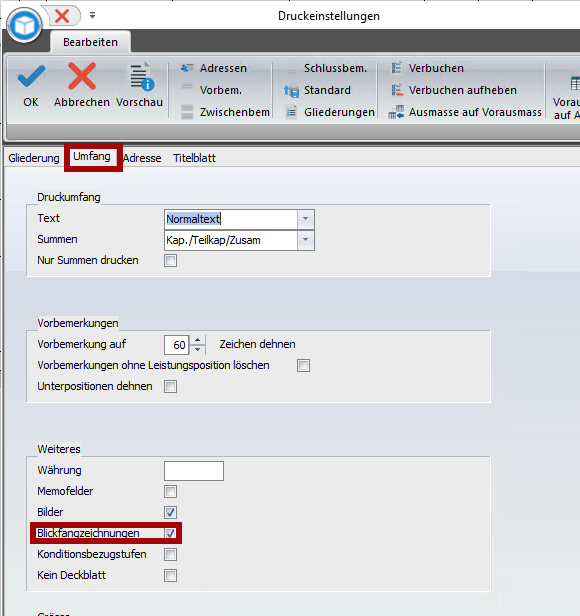Enable the Nur Summen drucken checkbox
Viewport: 580px width, 616px height.
tap(171, 260)
